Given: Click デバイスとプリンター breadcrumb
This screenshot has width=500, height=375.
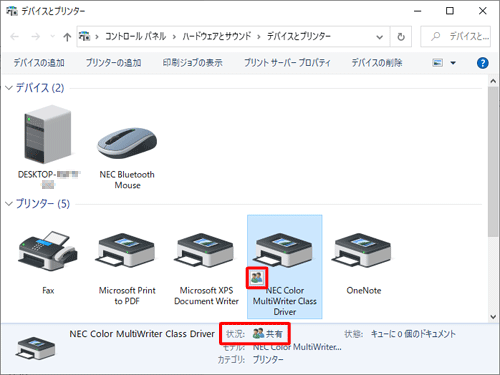Looking at the screenshot, I should [x=299, y=36].
